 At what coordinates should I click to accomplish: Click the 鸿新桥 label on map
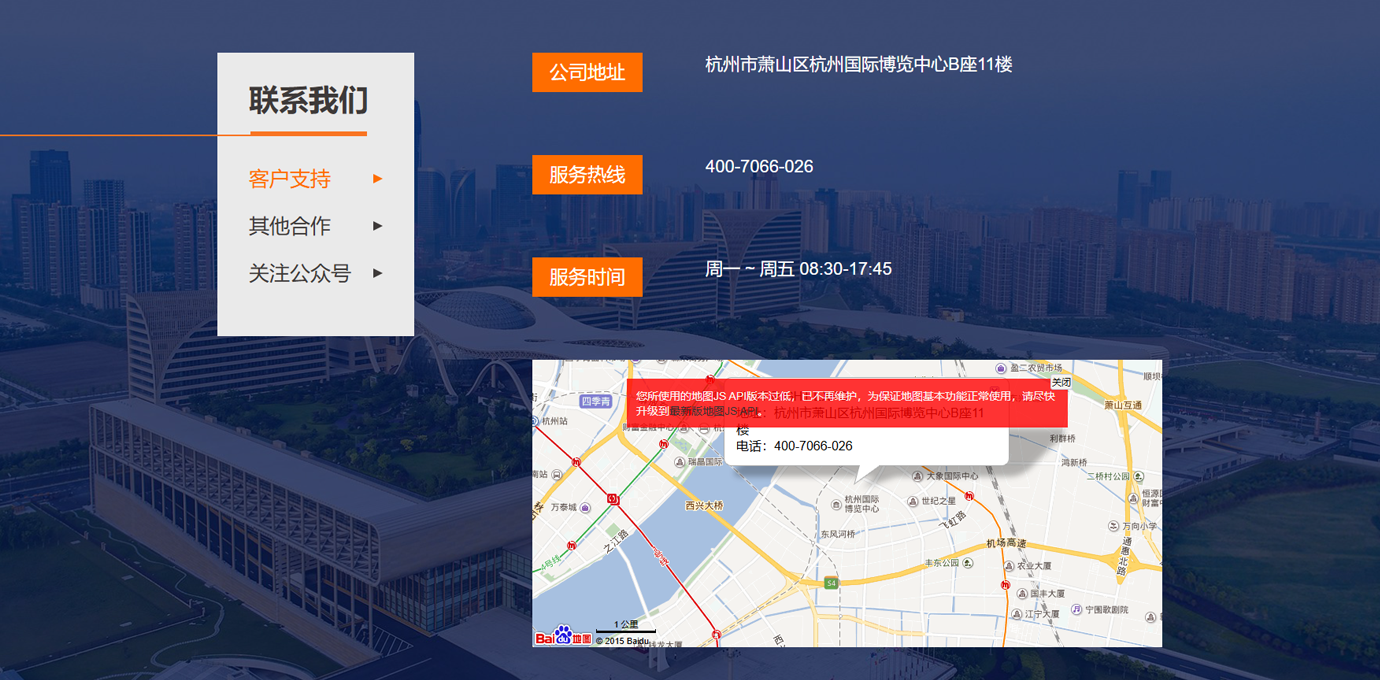(x=1074, y=462)
